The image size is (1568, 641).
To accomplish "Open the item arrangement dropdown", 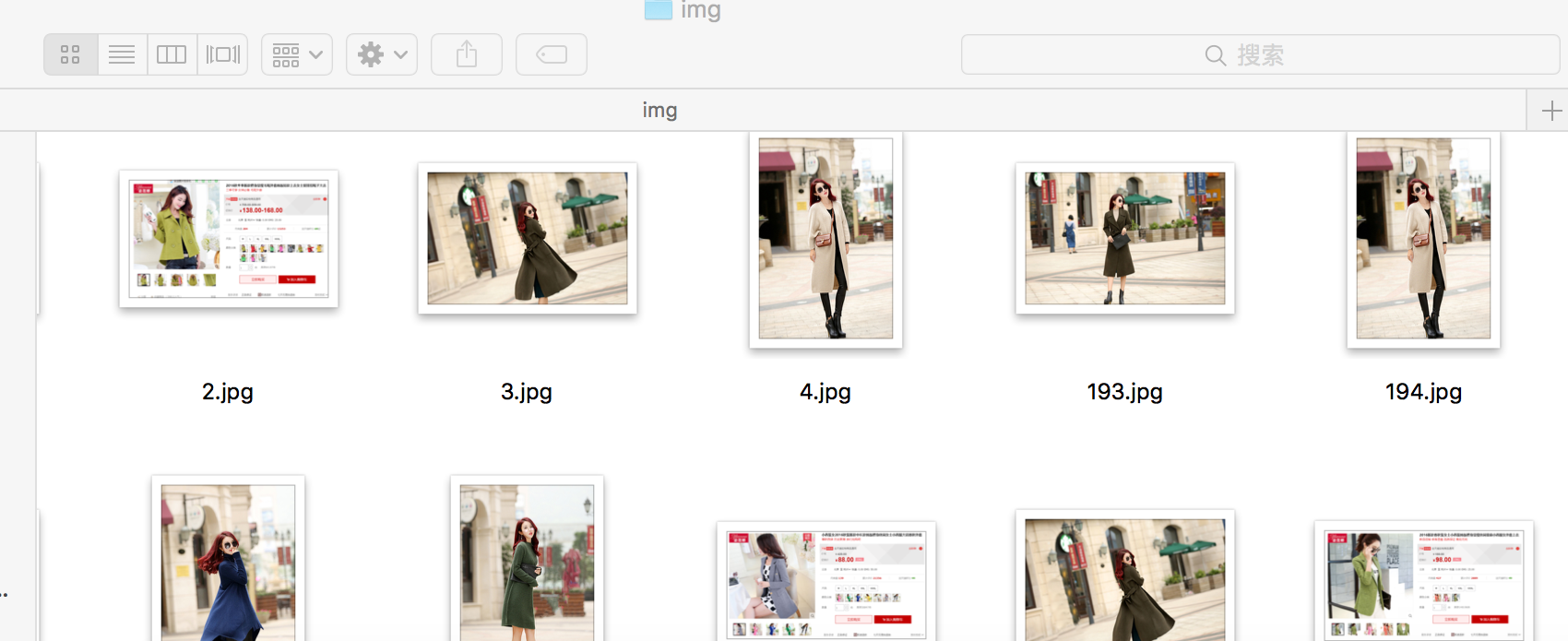I will (x=297, y=54).
